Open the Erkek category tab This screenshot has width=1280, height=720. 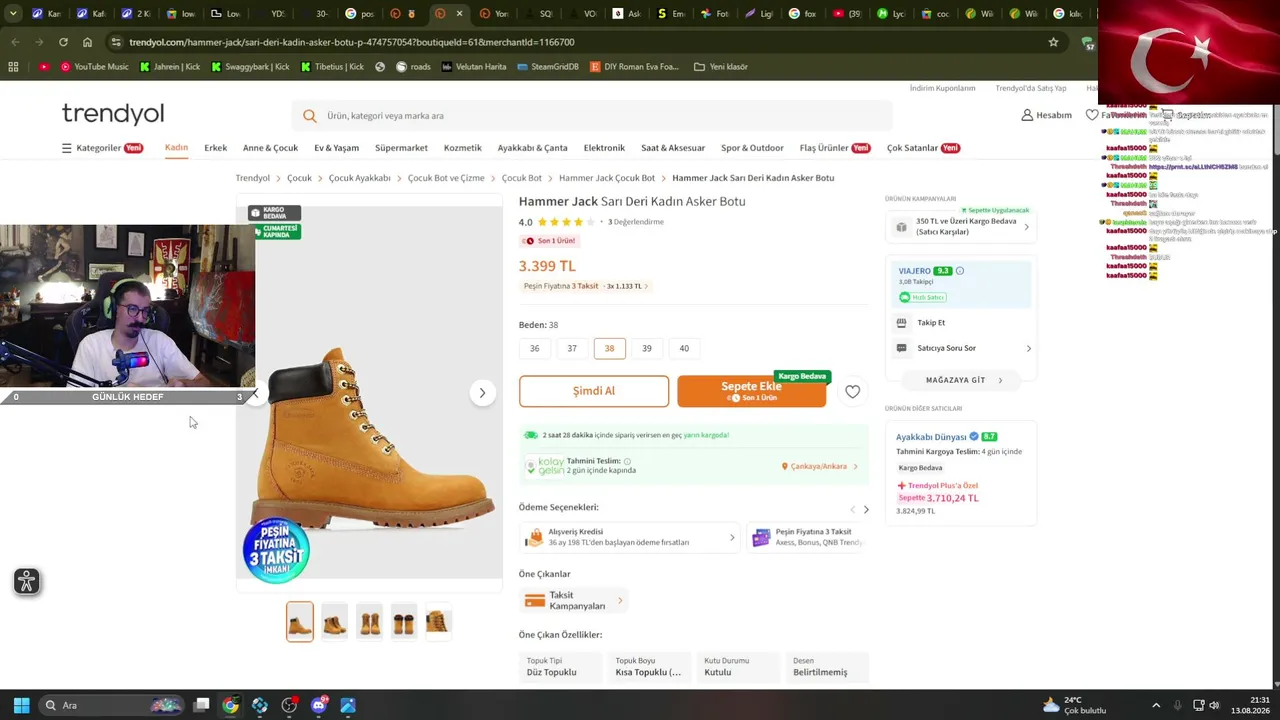click(216, 148)
